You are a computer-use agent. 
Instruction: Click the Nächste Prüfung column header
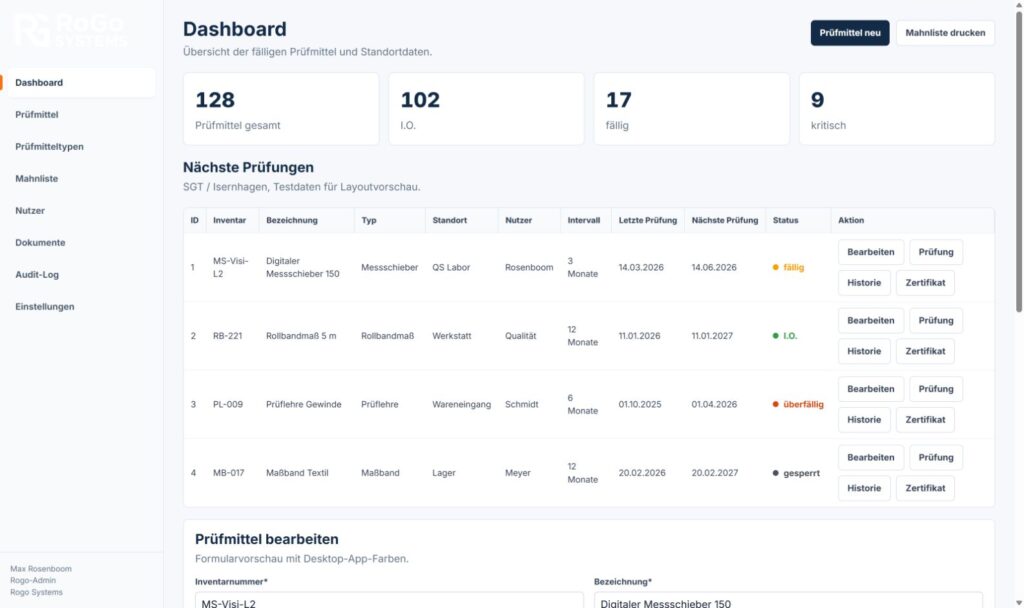pyautogui.click(x=725, y=221)
